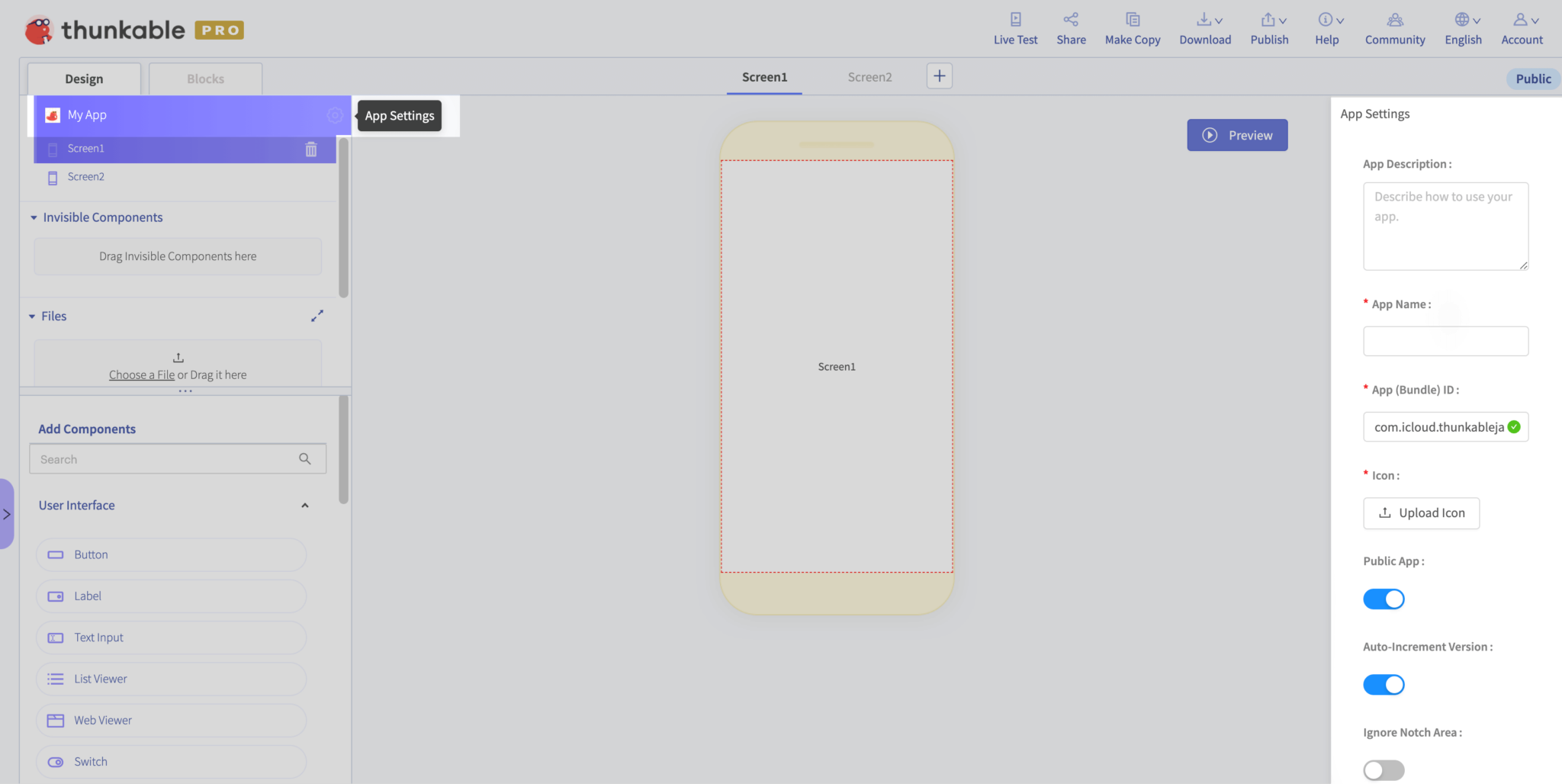
Task: Click the Share icon
Action: (1071, 20)
